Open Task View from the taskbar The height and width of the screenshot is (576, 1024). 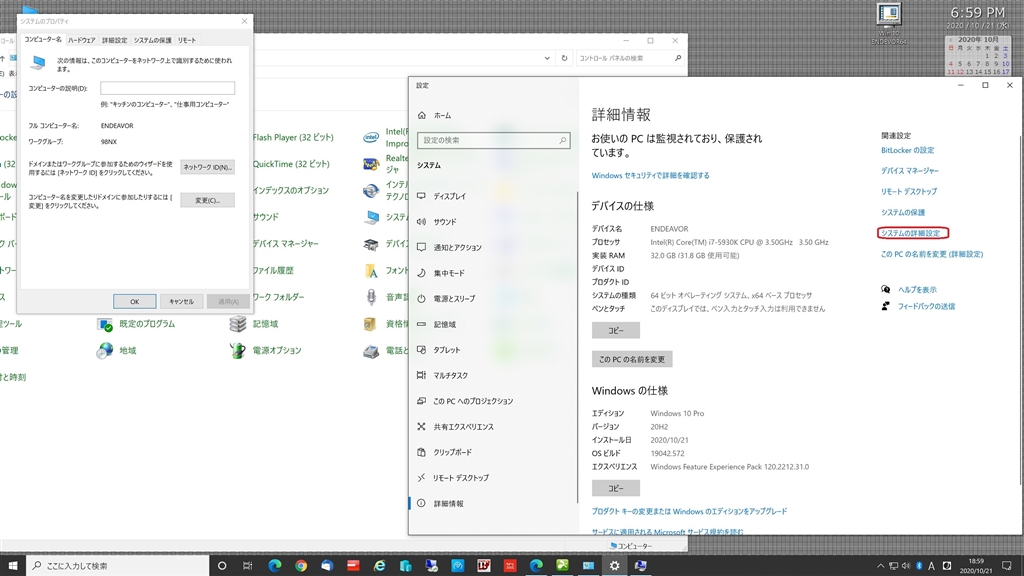pos(248,566)
